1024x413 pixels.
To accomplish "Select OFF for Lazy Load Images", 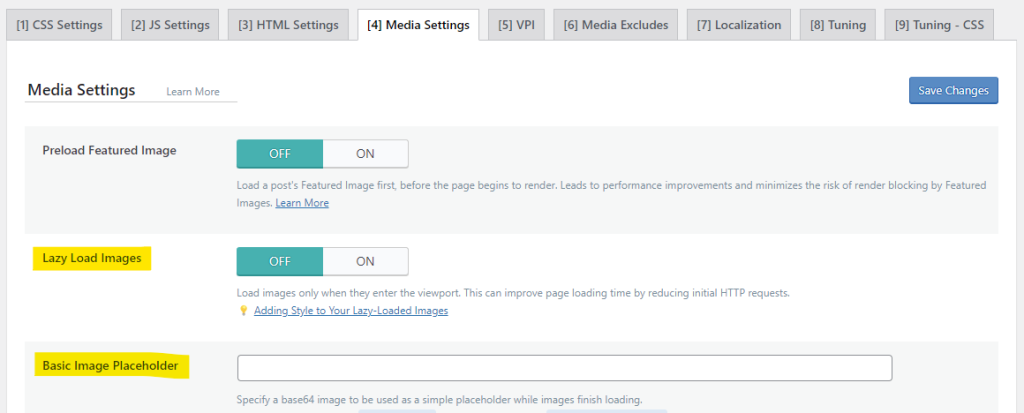I will pos(280,261).
